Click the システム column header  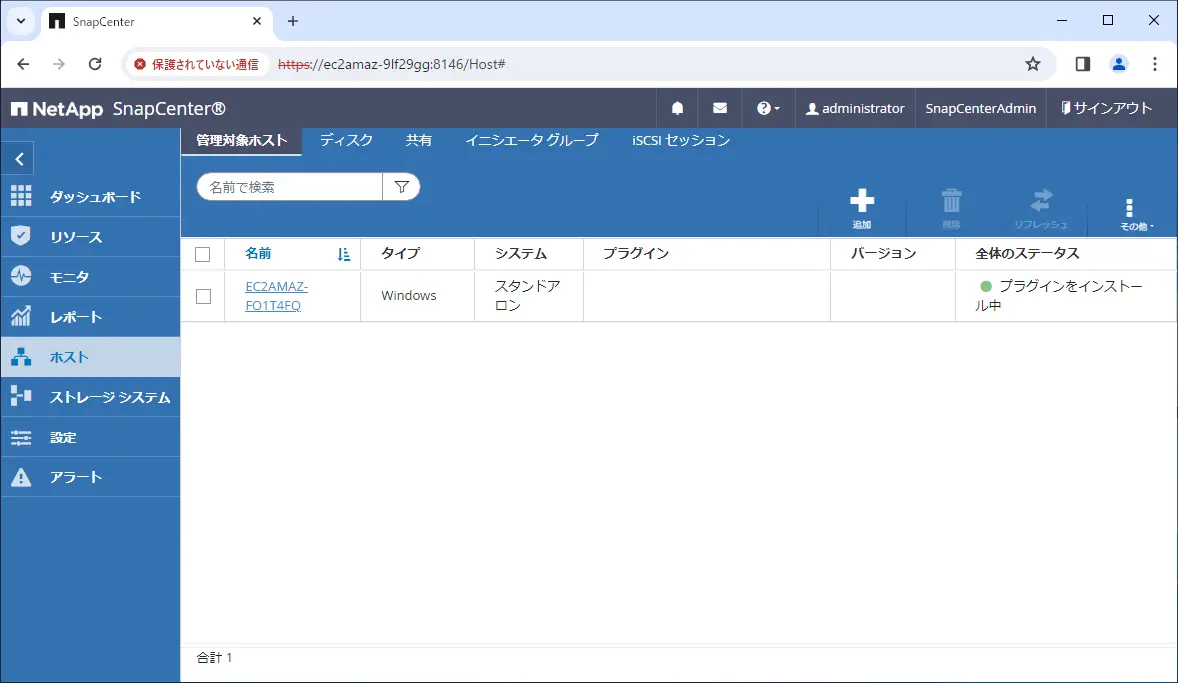click(x=521, y=254)
